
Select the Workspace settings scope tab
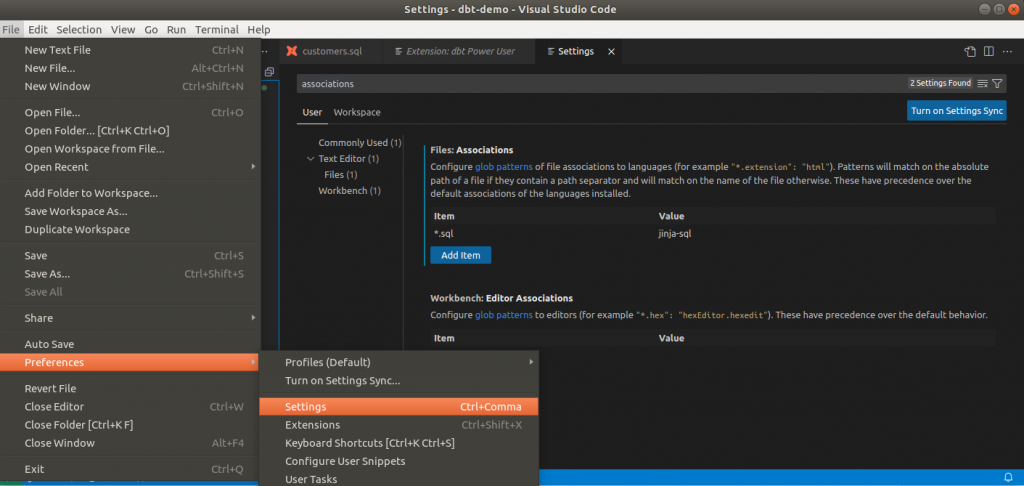357,112
